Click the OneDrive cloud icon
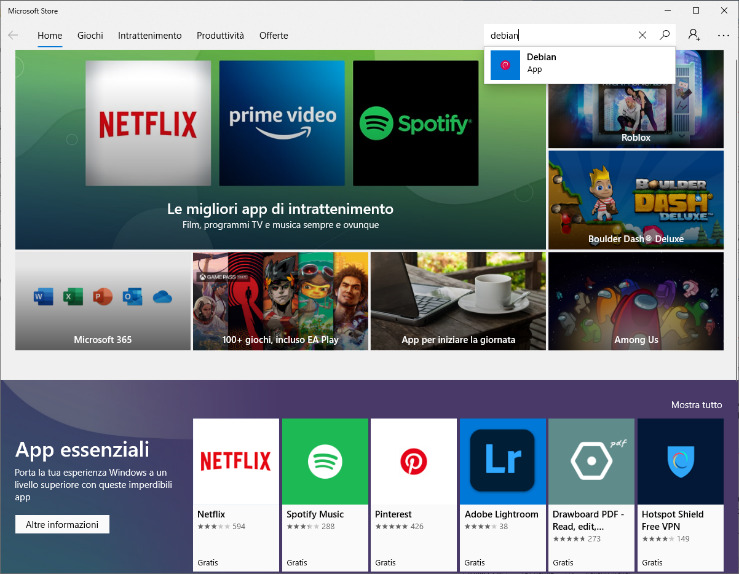 (162, 297)
